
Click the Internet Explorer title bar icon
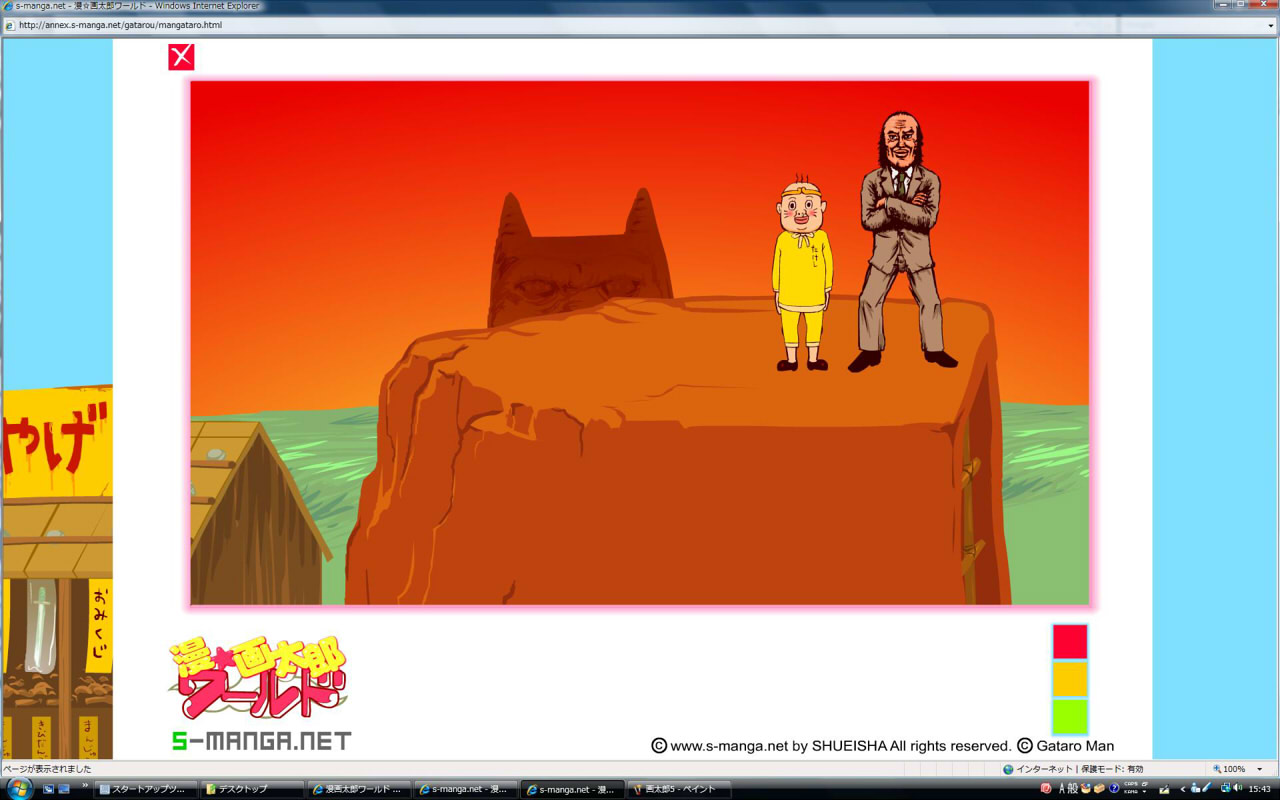[8, 6]
